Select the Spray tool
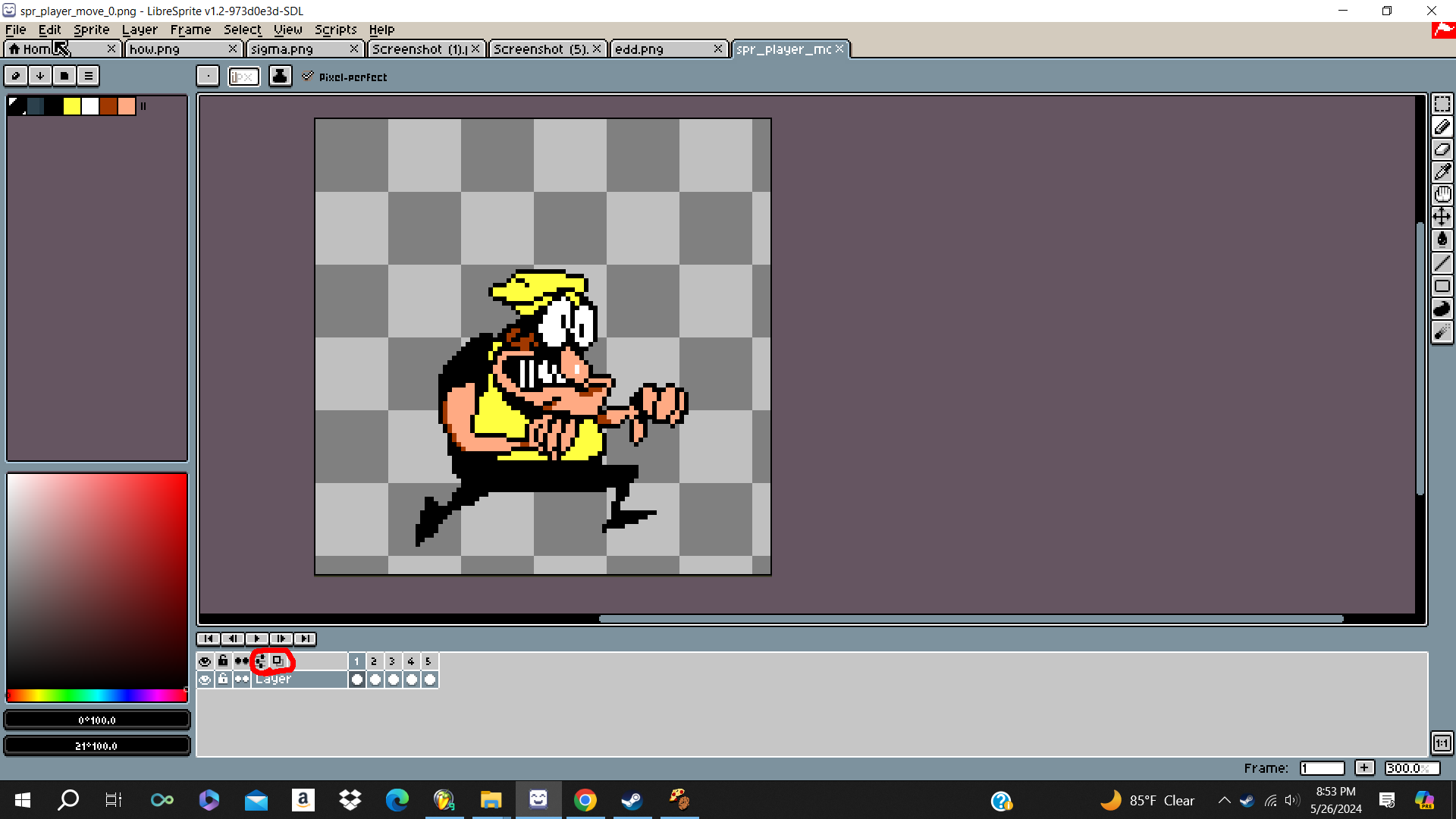 (1442, 331)
